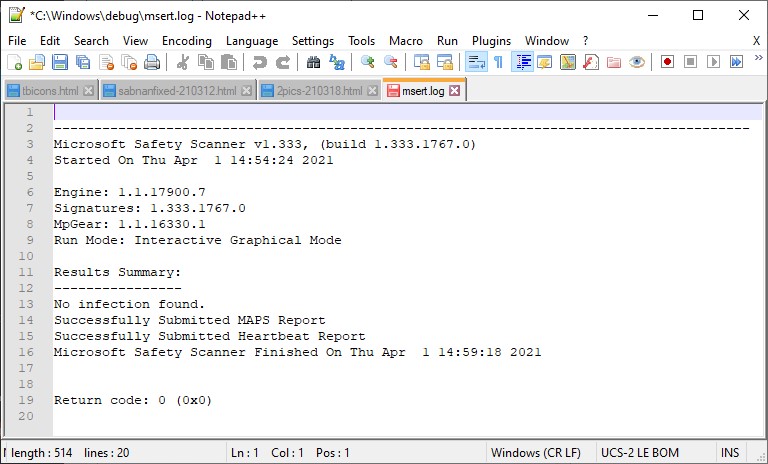Open Find with the binoculars icon

pos(313,62)
